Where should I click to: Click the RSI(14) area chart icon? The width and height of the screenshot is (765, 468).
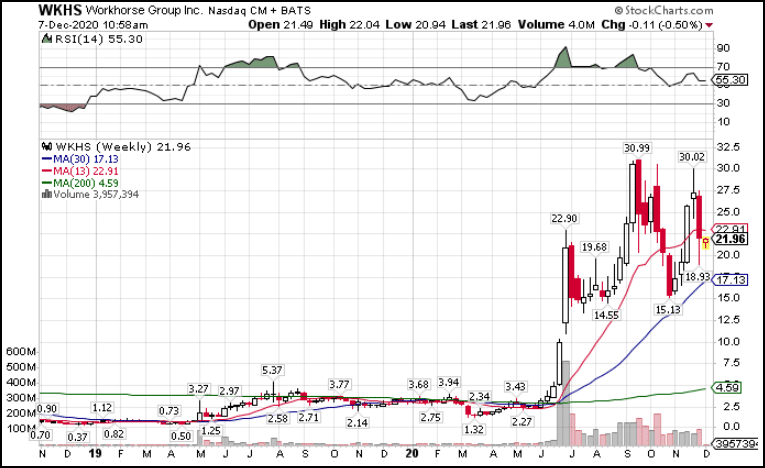pos(47,39)
